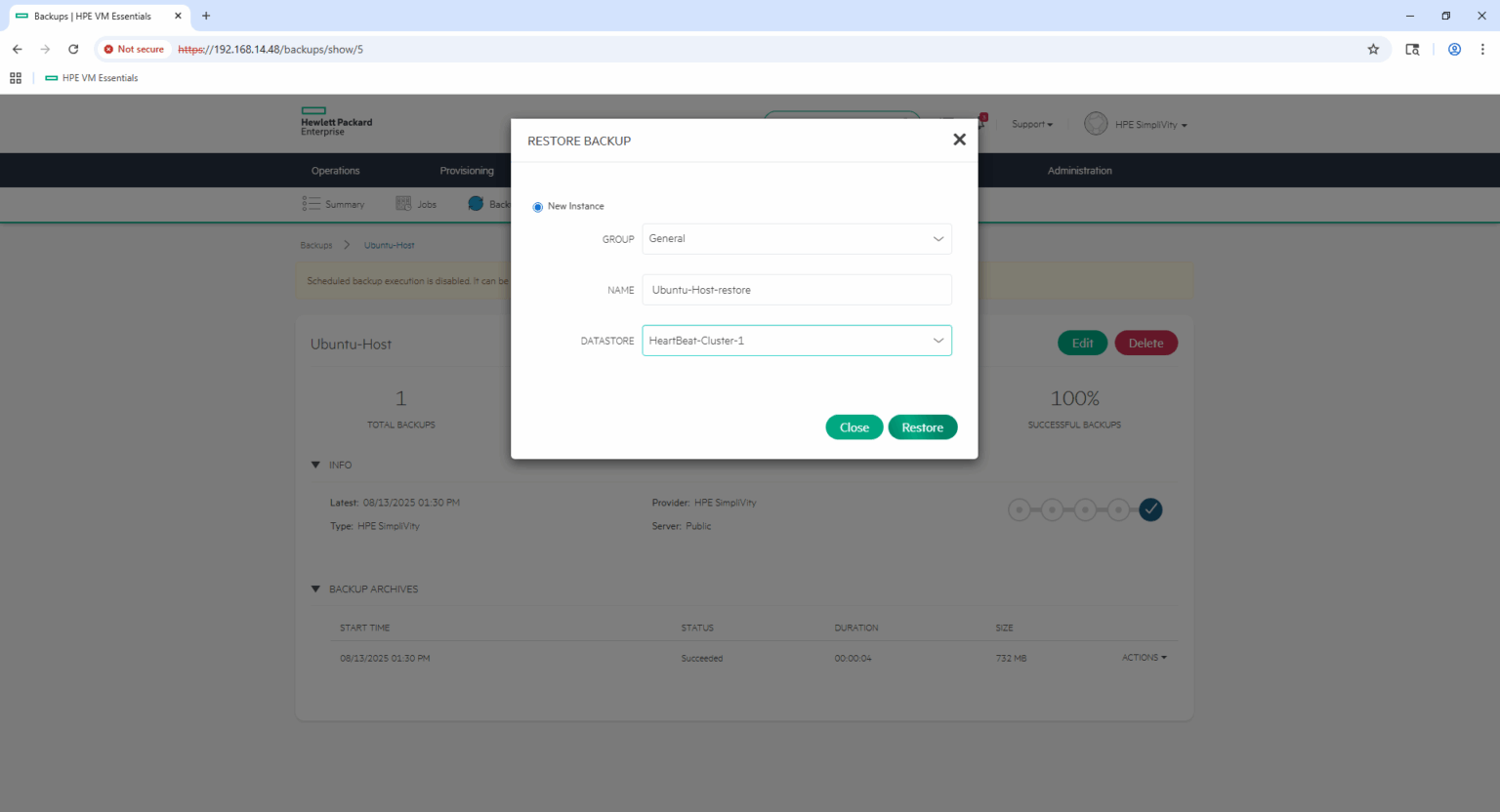Bookmark this page with the star icon
Image resolution: width=1500 pixels, height=812 pixels.
point(1373,49)
